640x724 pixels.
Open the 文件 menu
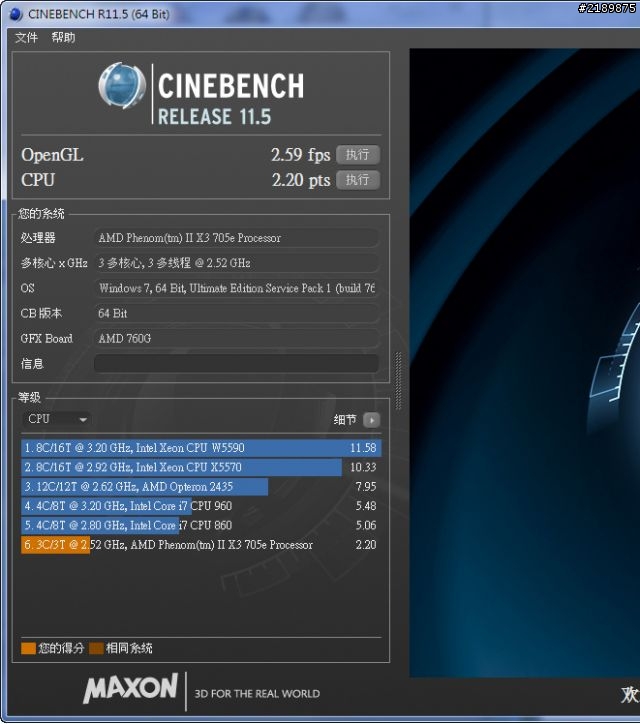[x=26, y=37]
